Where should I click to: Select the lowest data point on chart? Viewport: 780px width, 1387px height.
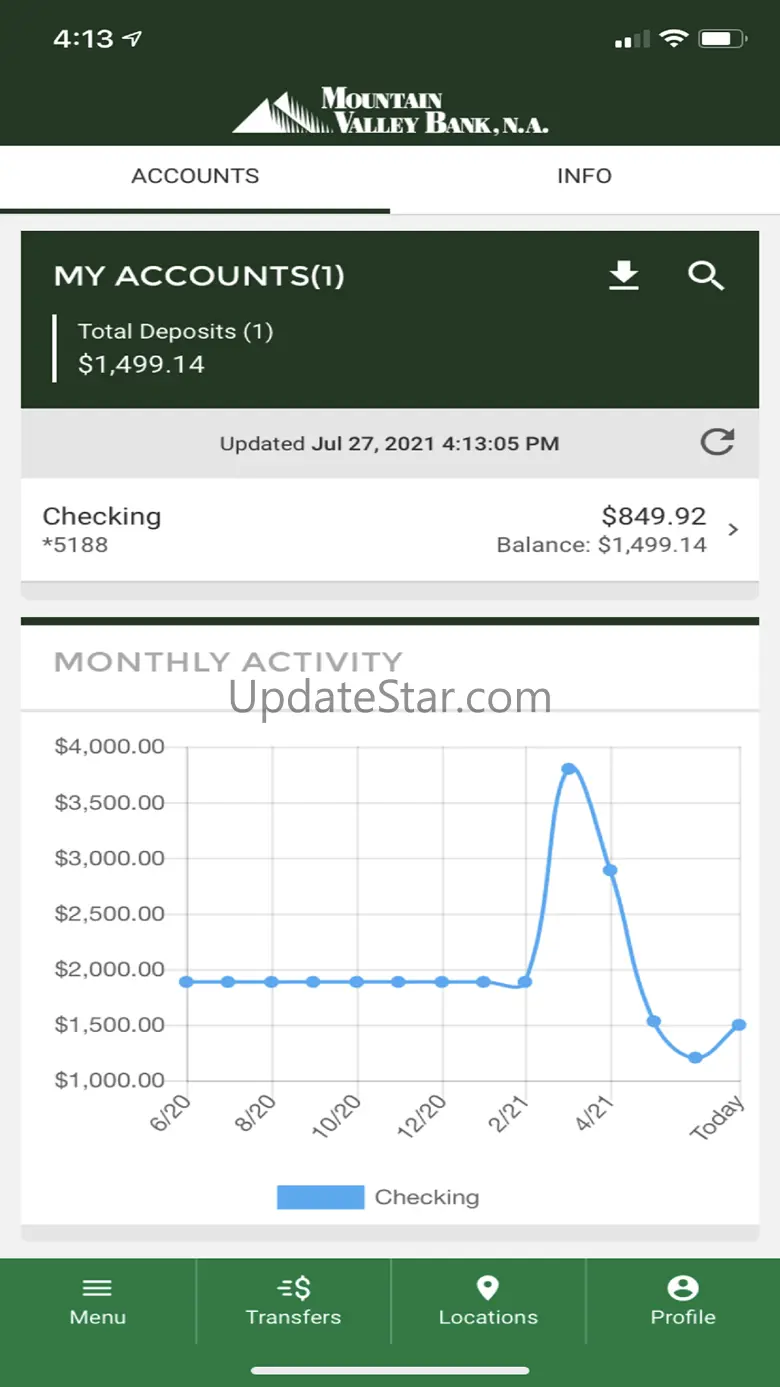click(x=695, y=1057)
